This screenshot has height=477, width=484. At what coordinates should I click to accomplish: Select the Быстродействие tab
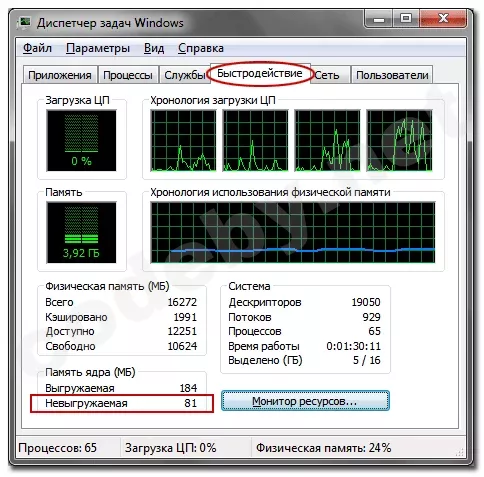(x=260, y=73)
